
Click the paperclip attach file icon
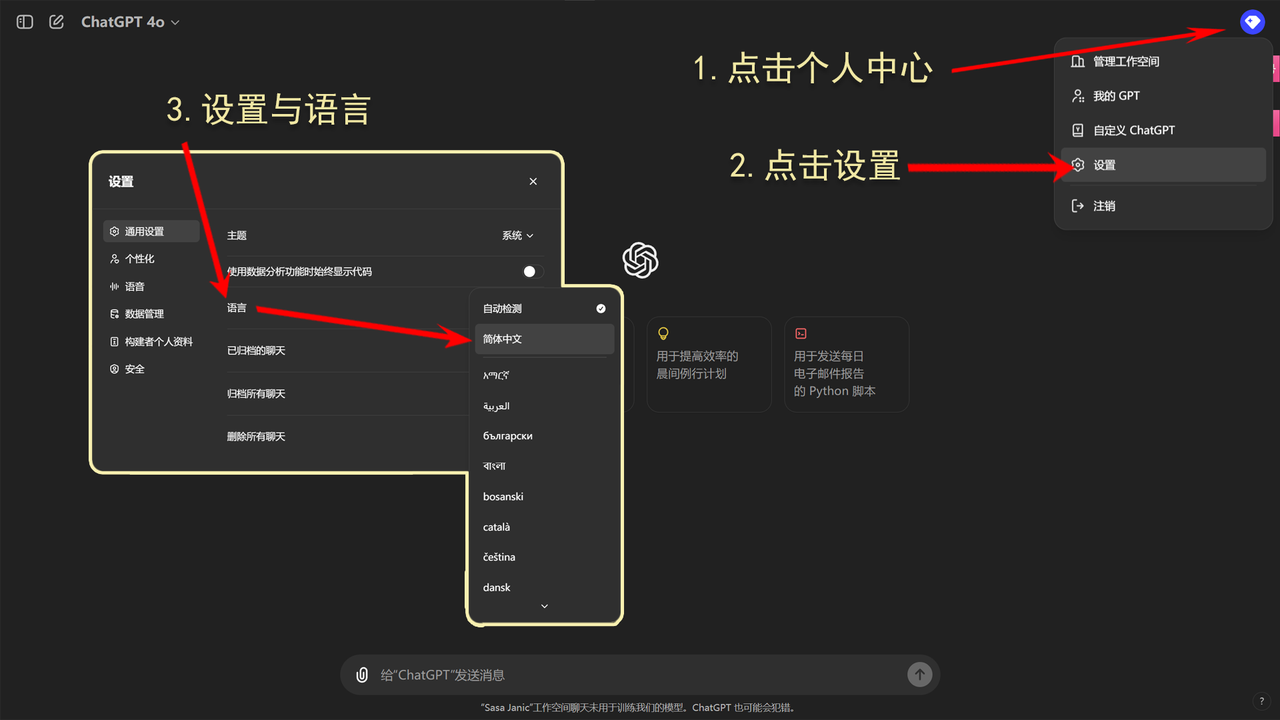(x=362, y=675)
